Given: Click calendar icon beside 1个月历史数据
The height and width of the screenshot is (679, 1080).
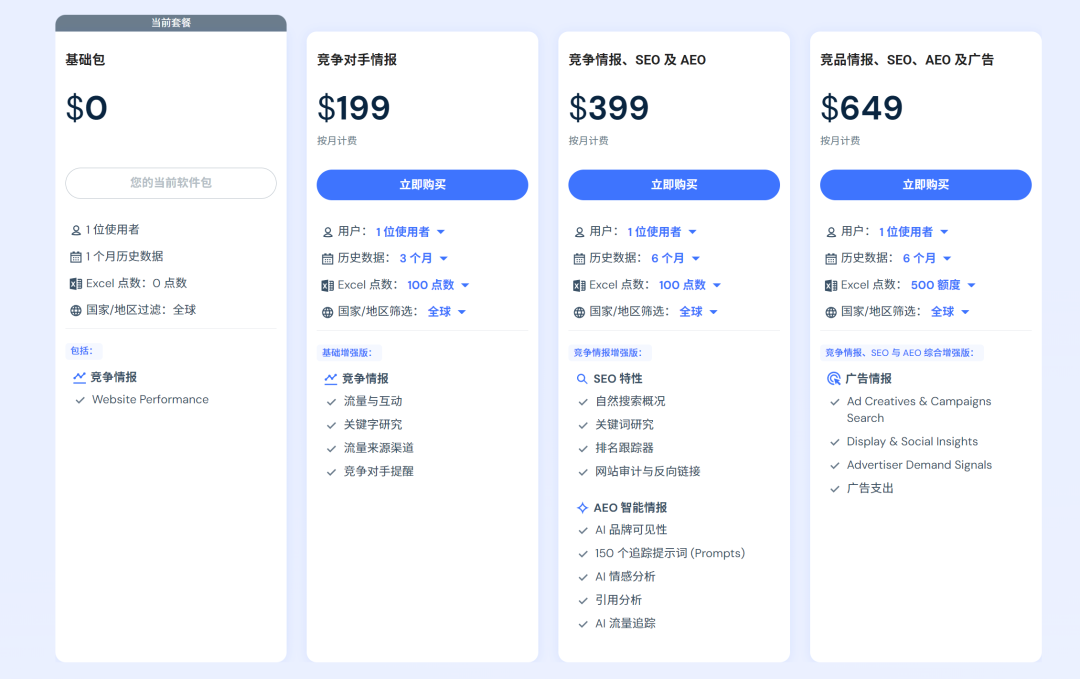Looking at the screenshot, I should tap(76, 257).
